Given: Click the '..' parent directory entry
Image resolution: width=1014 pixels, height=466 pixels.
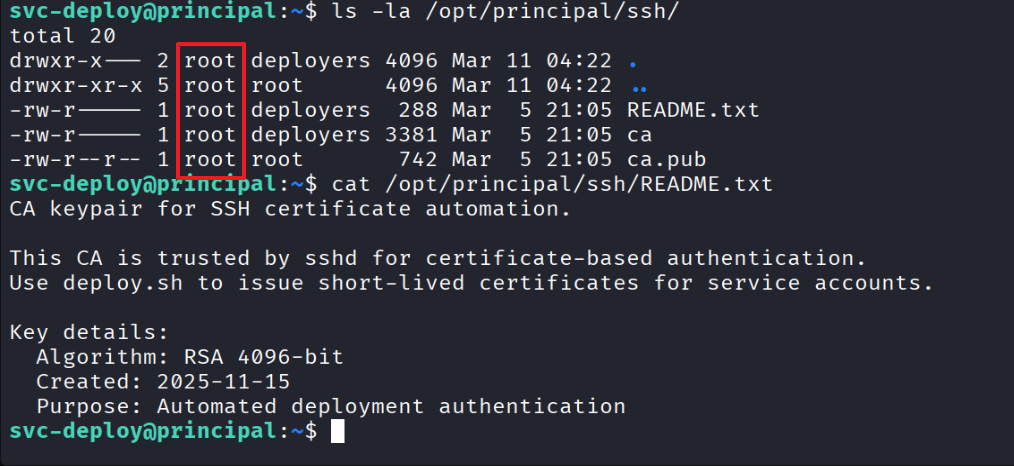Looking at the screenshot, I should [639, 87].
